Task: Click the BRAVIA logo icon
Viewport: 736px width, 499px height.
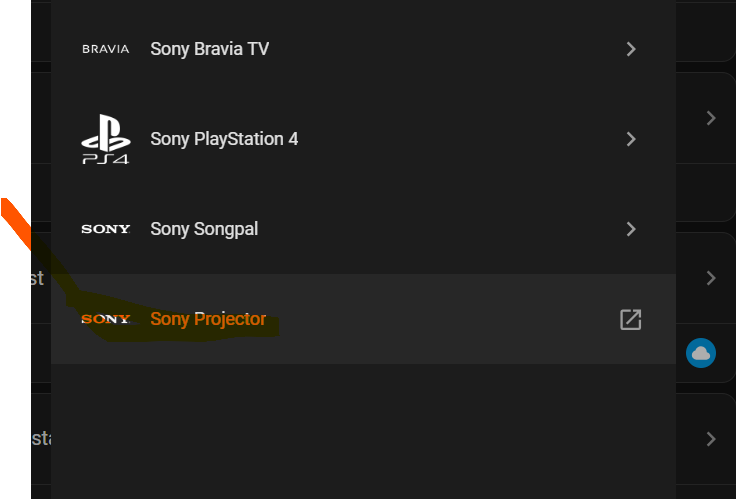Action: (x=105, y=49)
